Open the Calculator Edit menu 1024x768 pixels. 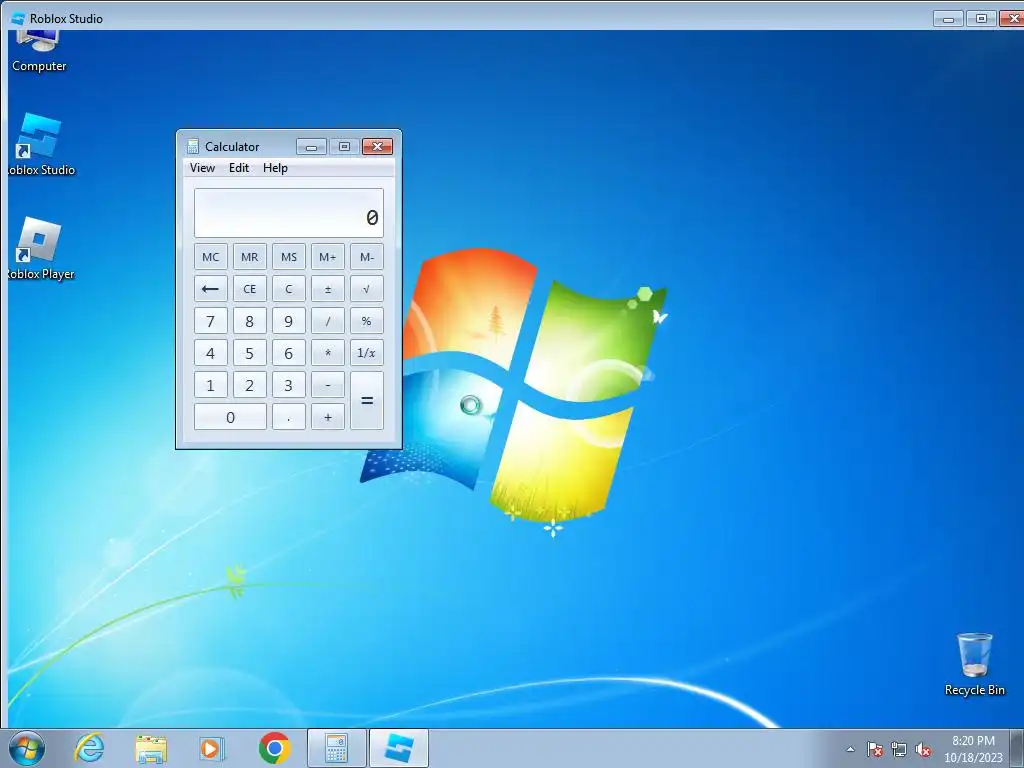pos(238,168)
